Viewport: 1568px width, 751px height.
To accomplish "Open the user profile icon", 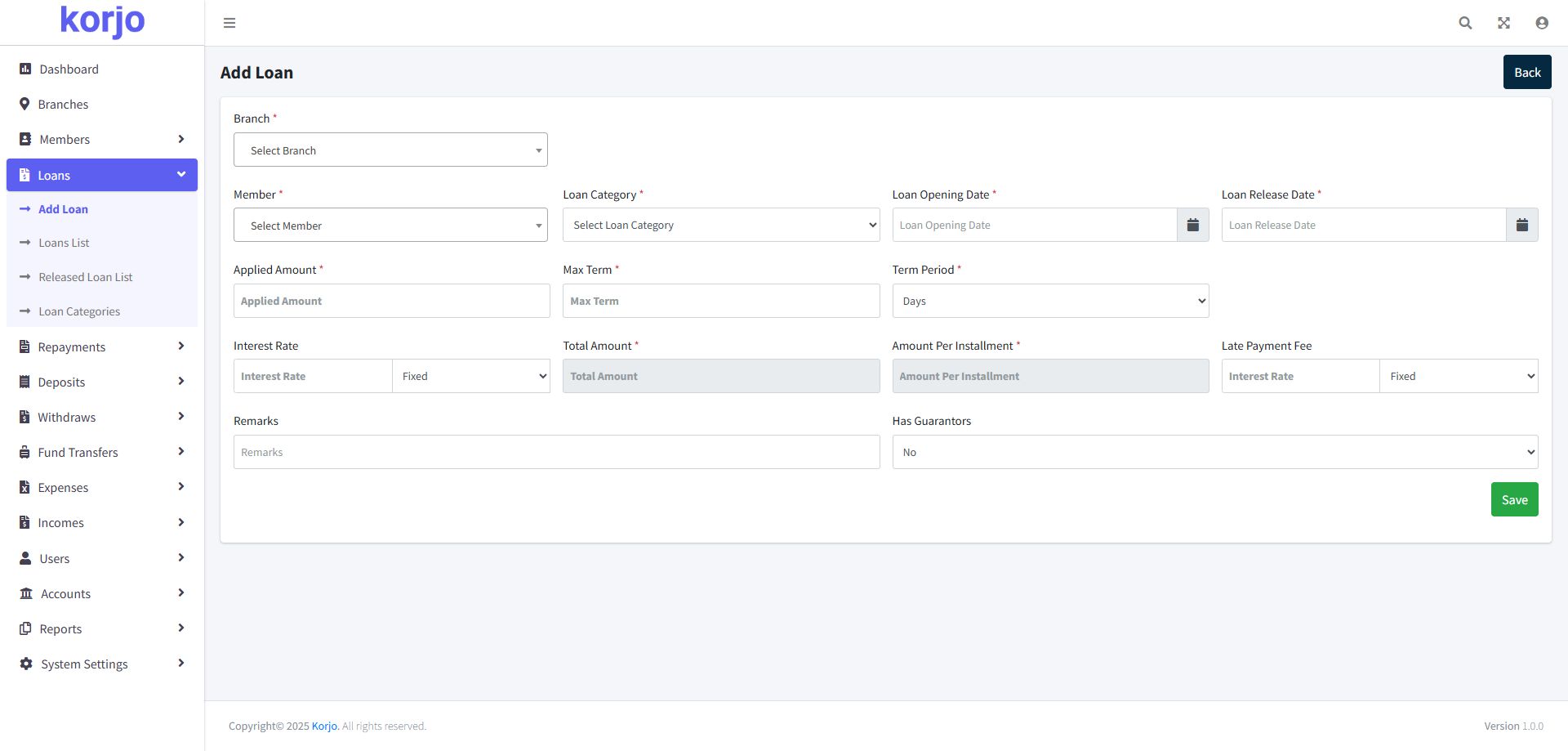I will (x=1541, y=23).
